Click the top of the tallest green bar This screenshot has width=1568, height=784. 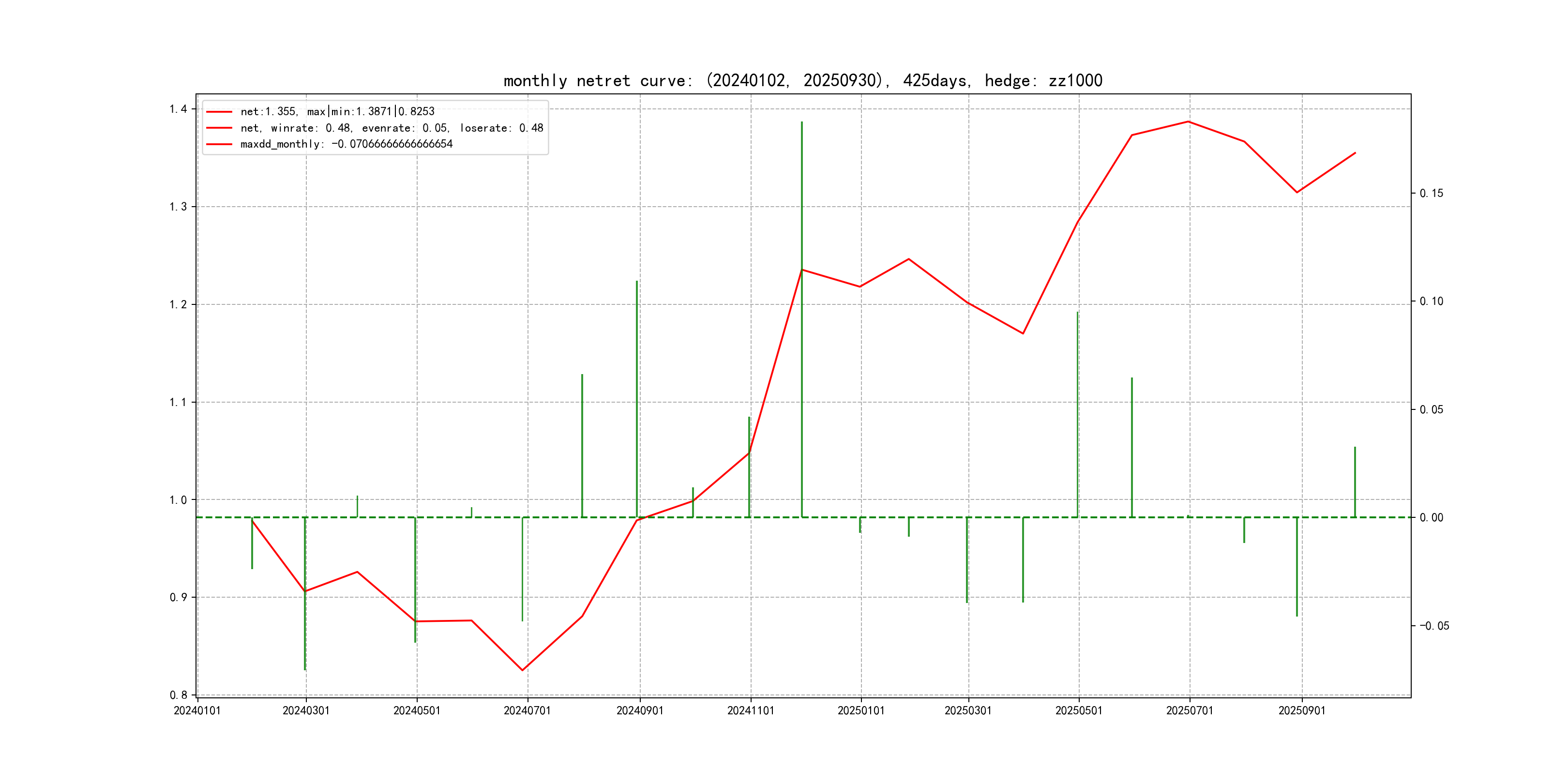pos(801,122)
